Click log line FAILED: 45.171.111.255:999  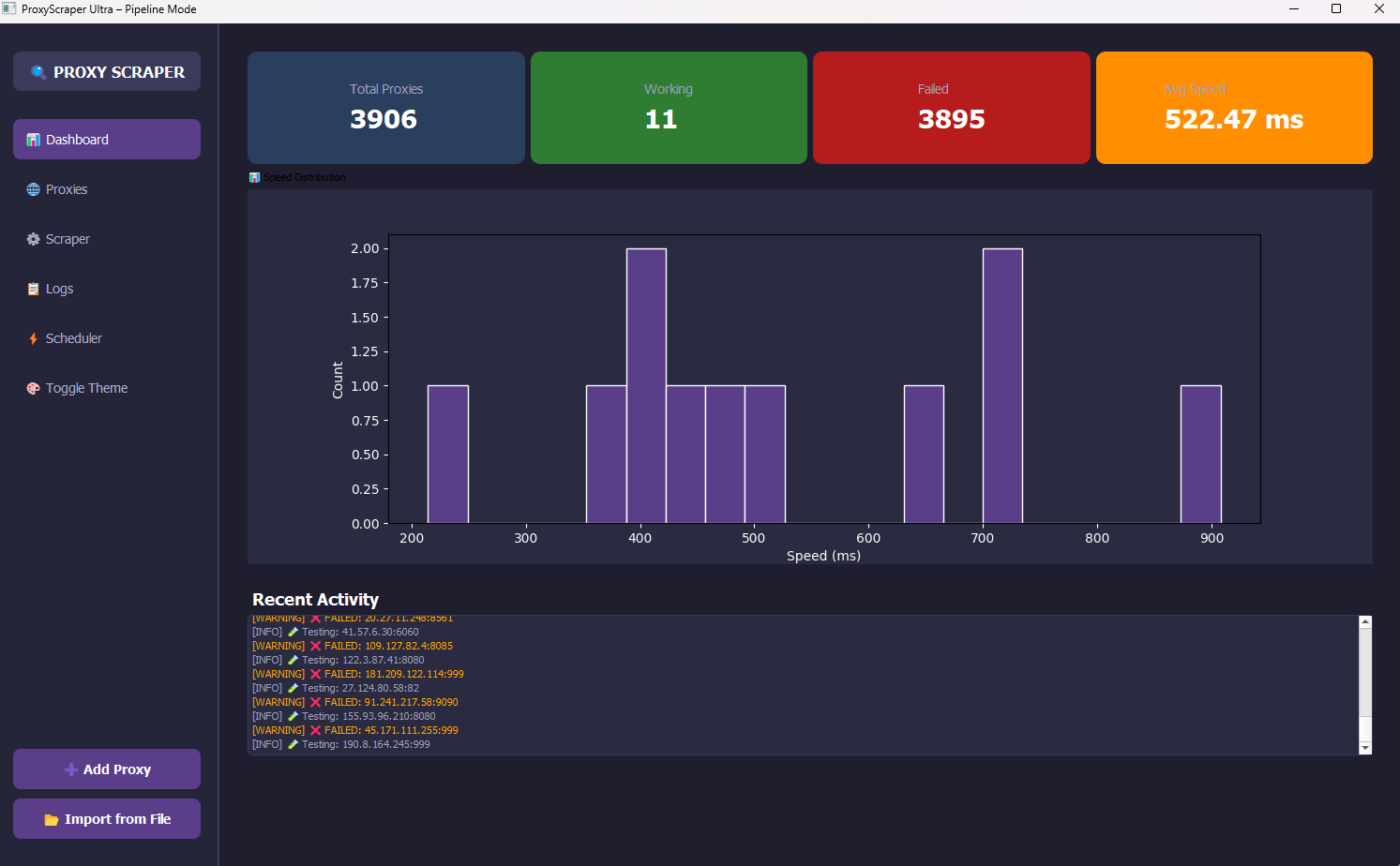355,730
